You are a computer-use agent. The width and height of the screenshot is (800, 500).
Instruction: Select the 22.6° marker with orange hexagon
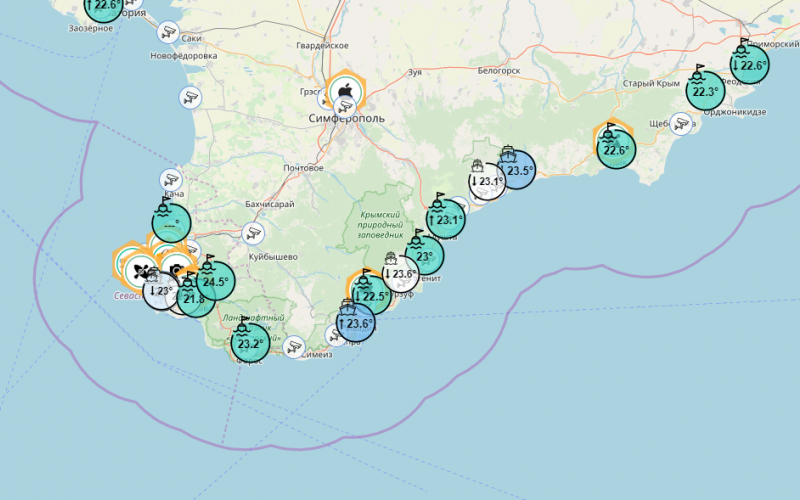pyautogui.click(x=615, y=150)
